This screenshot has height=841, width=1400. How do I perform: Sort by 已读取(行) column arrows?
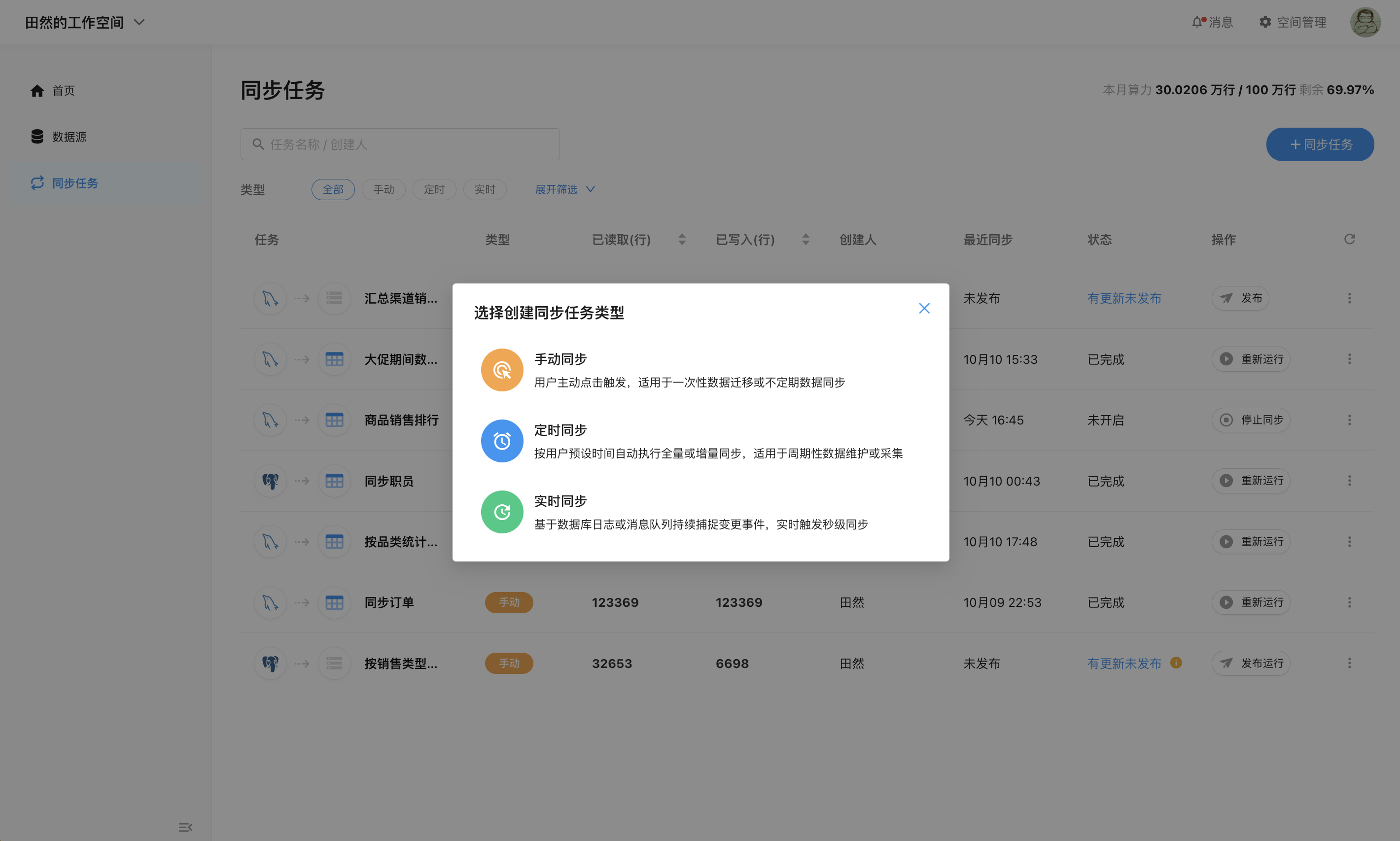click(682, 239)
